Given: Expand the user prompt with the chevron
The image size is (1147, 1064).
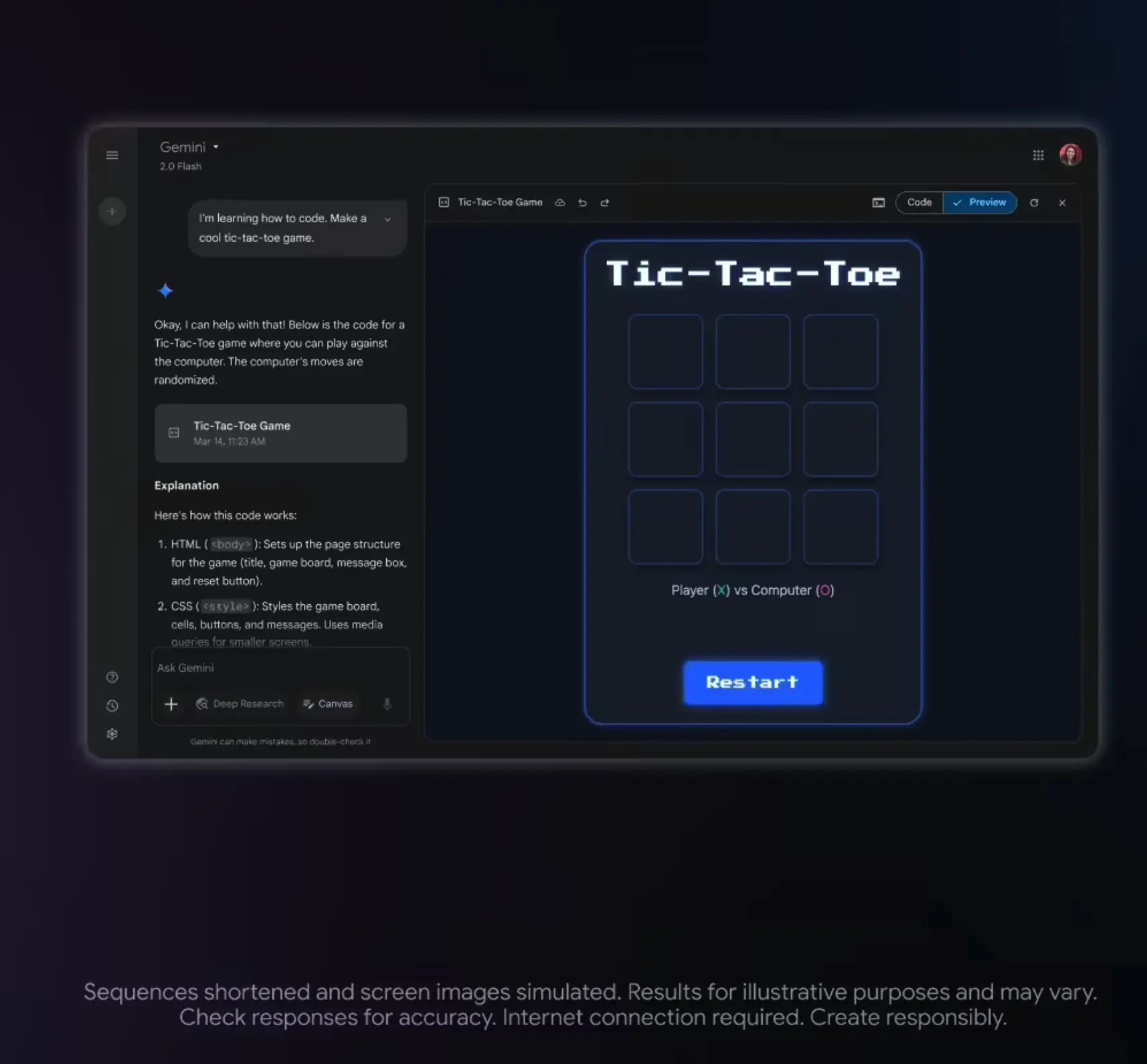Looking at the screenshot, I should [387, 219].
